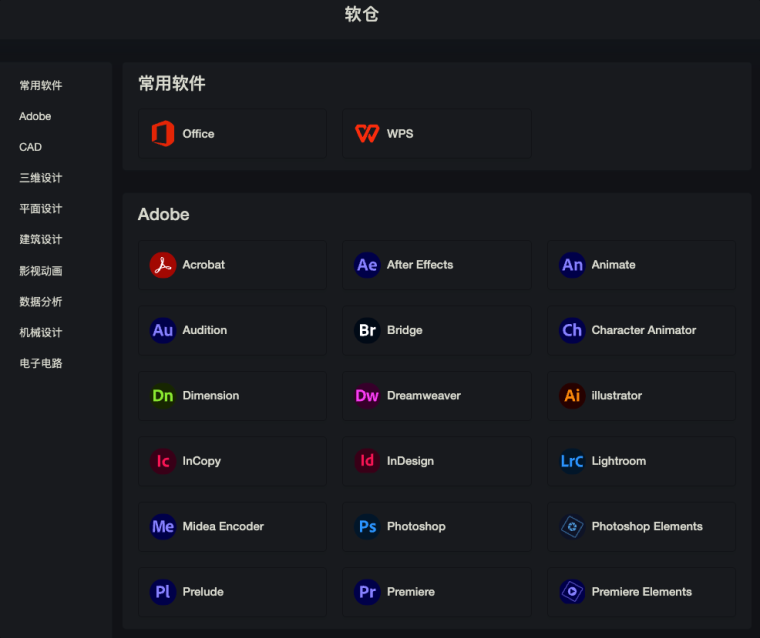The image size is (760, 638).
Task: Click the InCopy text label
Action: click(202, 461)
